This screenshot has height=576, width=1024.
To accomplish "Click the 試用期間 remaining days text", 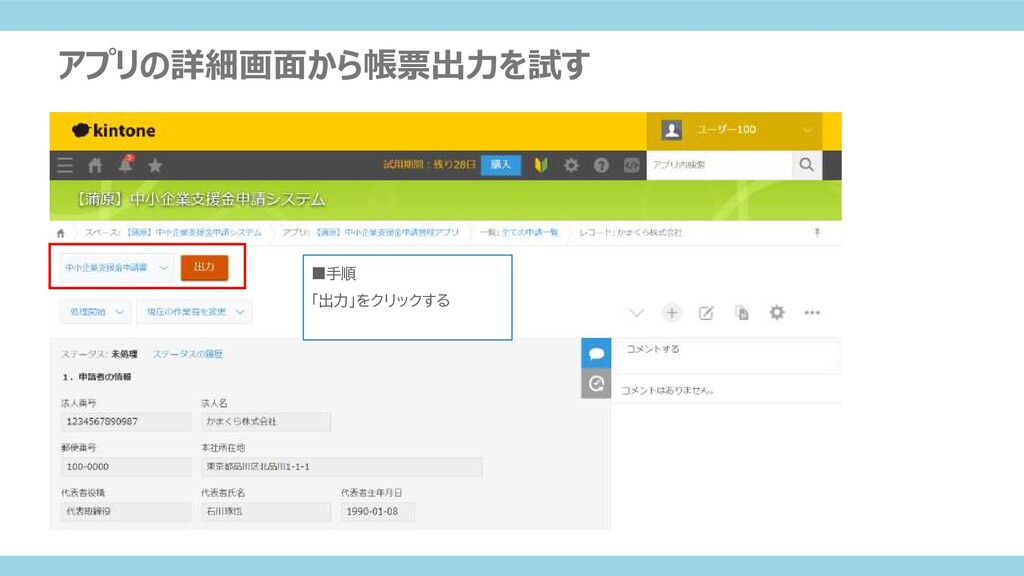I will tap(429, 165).
